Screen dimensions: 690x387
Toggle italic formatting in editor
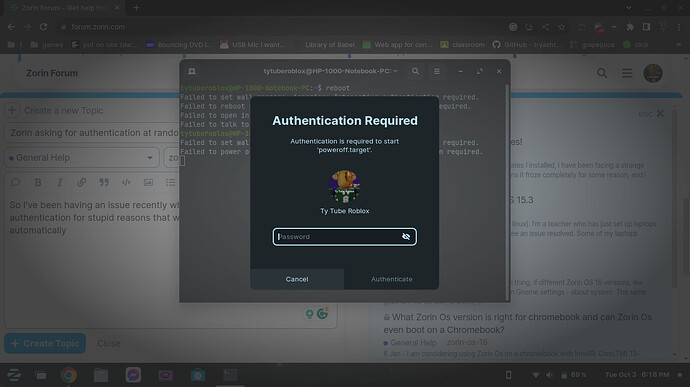[x=60, y=182]
